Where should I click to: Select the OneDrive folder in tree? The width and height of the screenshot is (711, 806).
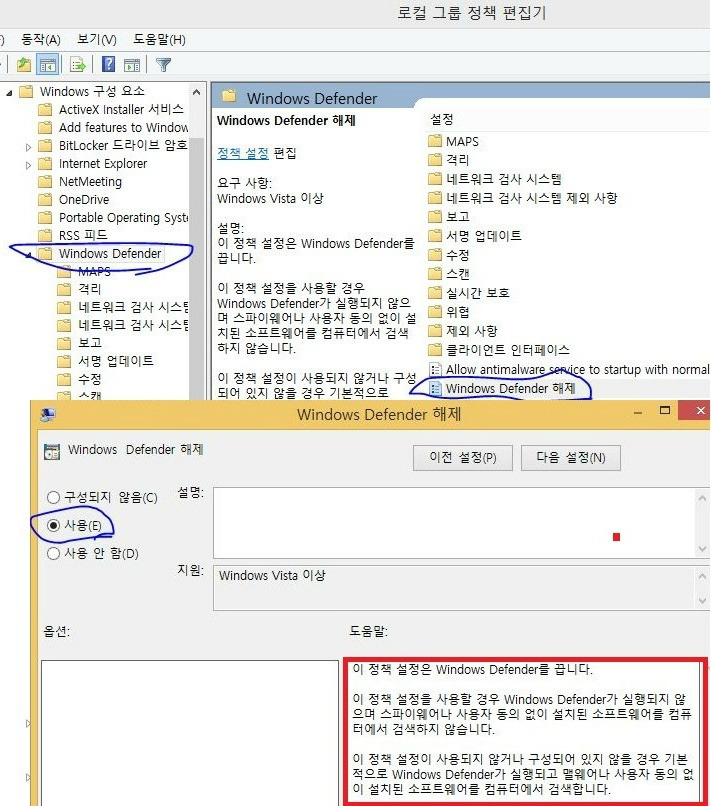pyautogui.click(x=75, y=199)
